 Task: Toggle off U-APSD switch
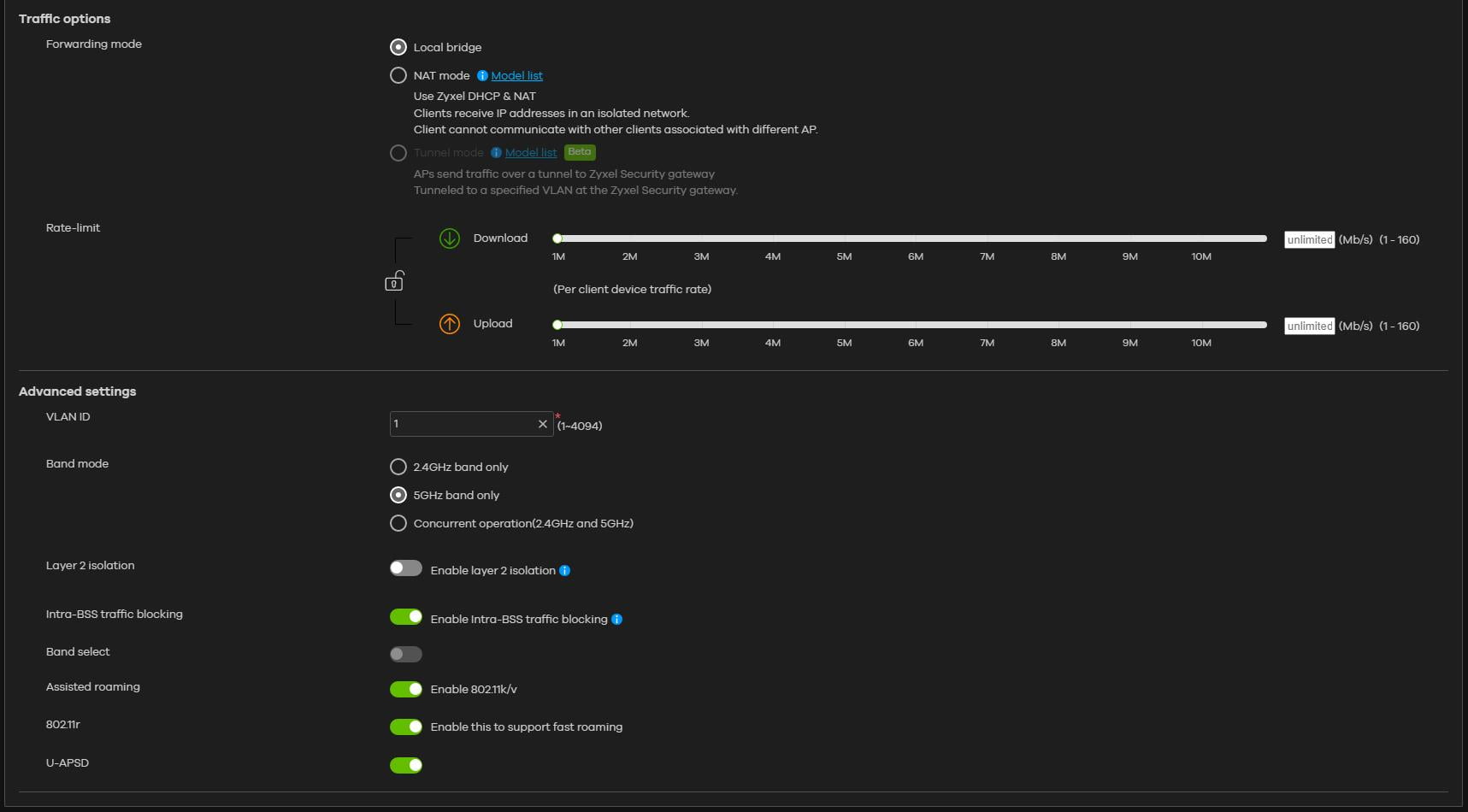(406, 765)
